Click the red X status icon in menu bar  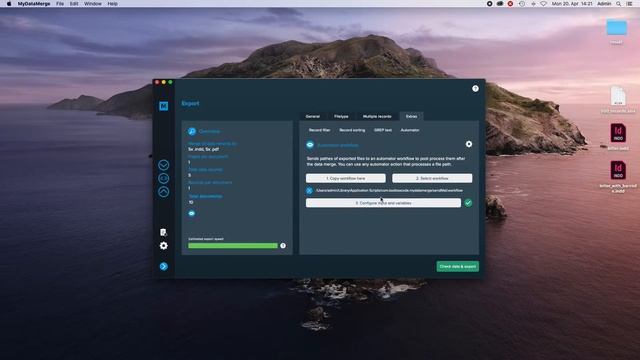coord(510,4)
